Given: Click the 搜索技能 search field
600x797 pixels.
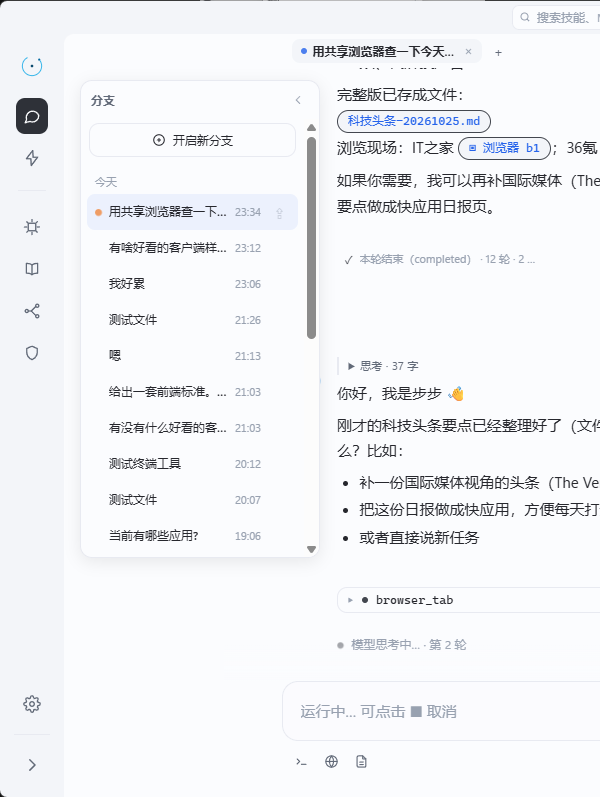Looking at the screenshot, I should (557, 18).
